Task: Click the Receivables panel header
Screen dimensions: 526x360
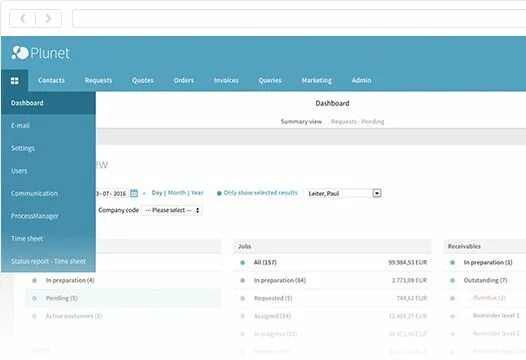Action: click(485, 246)
